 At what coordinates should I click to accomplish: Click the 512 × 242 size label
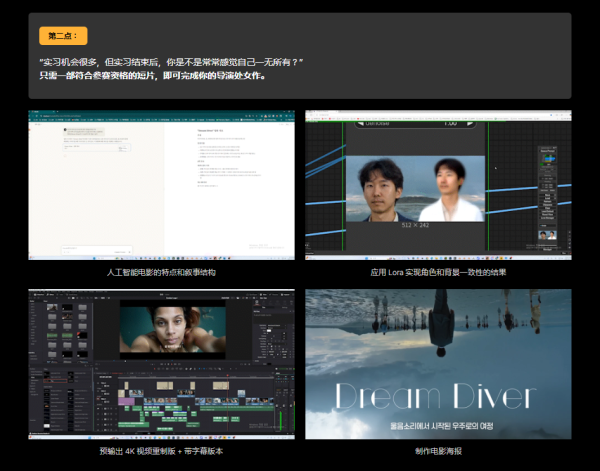coord(415,225)
